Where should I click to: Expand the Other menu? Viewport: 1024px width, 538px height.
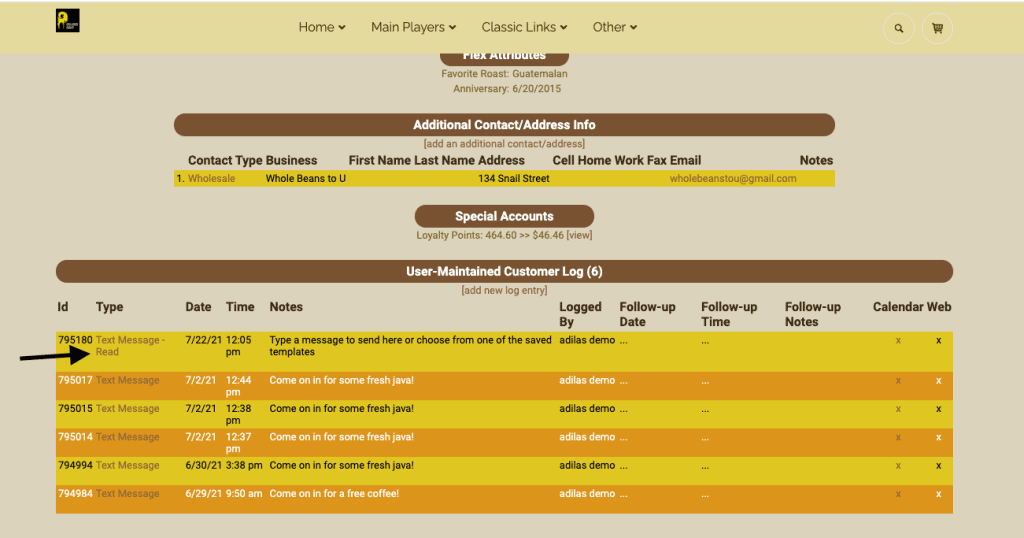pyautogui.click(x=615, y=27)
